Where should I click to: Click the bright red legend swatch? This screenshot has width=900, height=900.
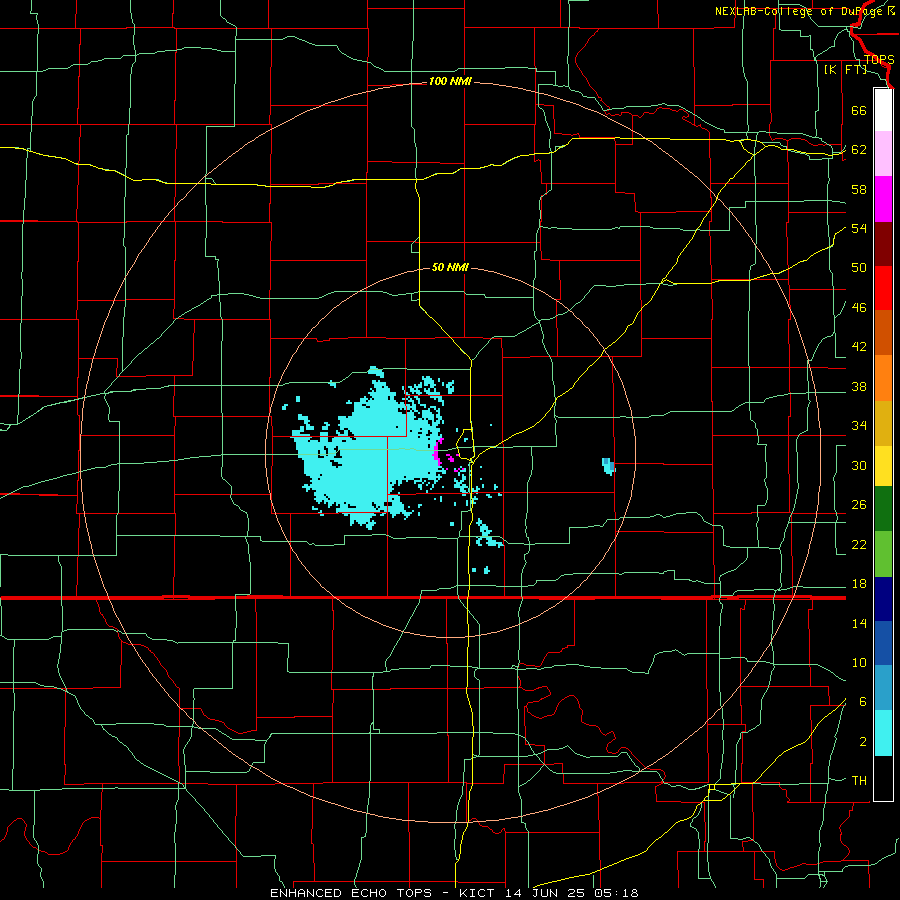tap(883, 288)
